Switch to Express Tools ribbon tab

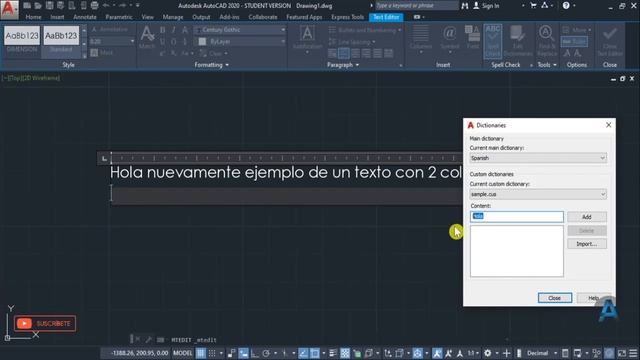click(x=347, y=17)
